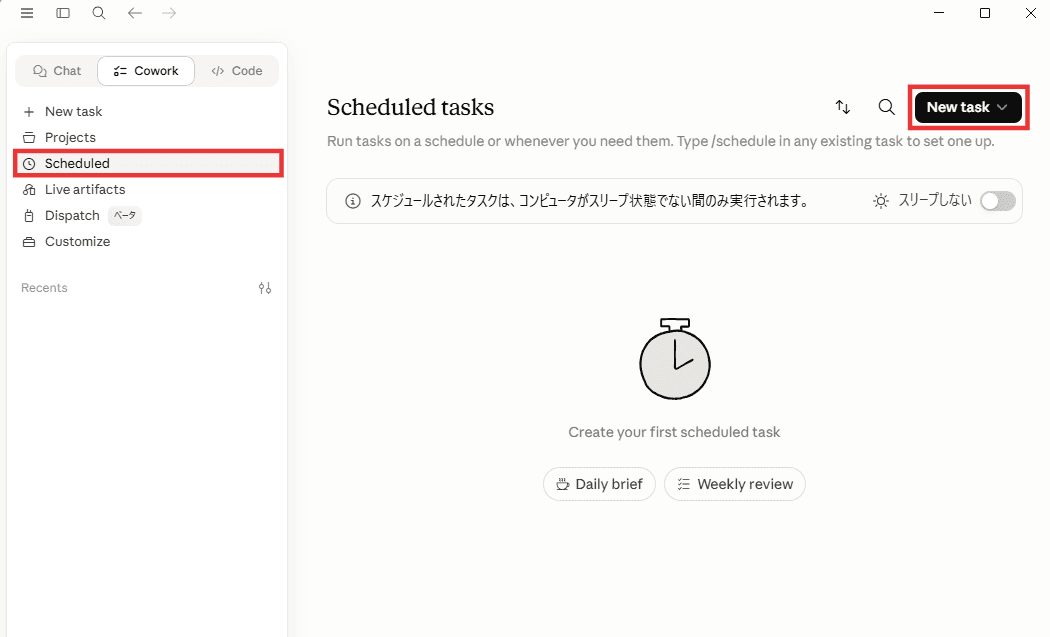Click the sort arrows icon
The height and width of the screenshot is (637, 1050).
click(x=843, y=107)
